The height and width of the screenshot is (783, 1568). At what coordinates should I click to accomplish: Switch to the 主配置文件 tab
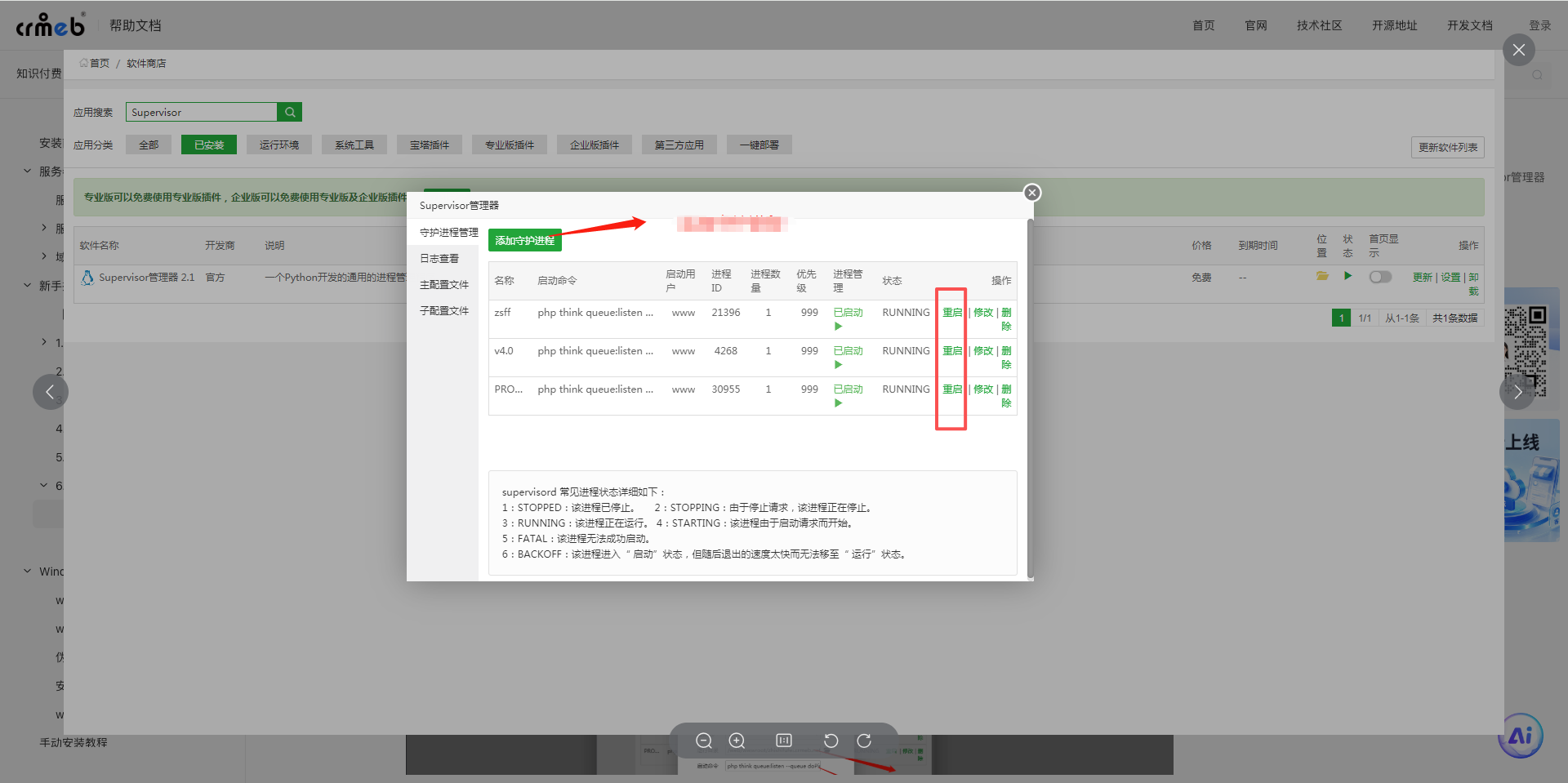click(x=443, y=285)
